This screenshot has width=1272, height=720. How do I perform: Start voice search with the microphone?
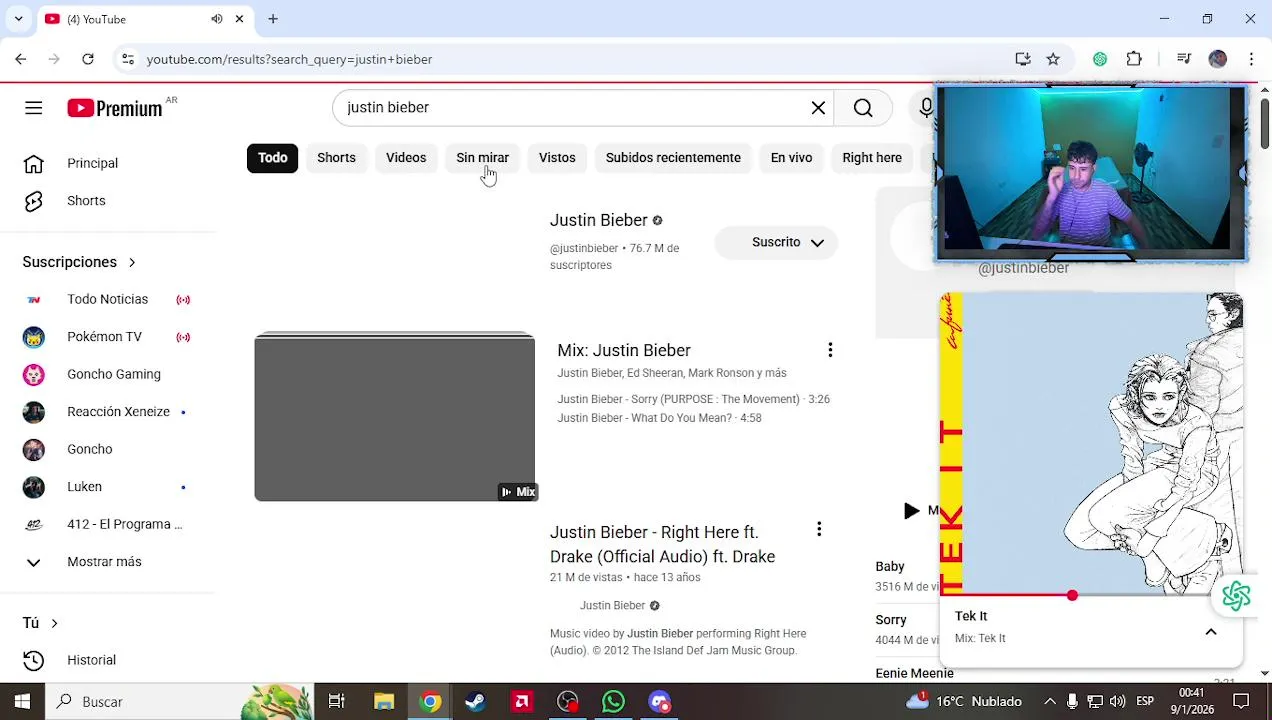(x=926, y=107)
